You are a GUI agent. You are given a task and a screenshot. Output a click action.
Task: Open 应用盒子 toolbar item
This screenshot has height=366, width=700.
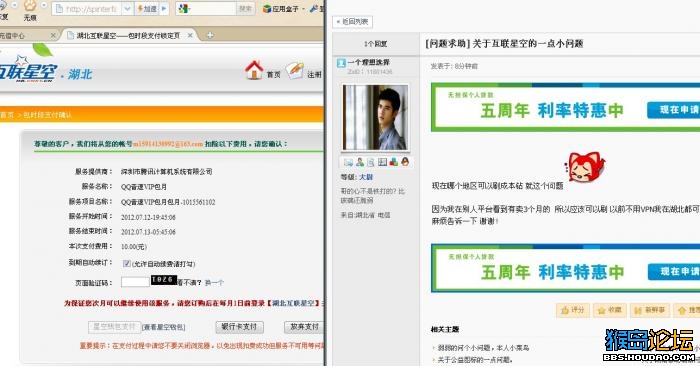click(x=284, y=8)
